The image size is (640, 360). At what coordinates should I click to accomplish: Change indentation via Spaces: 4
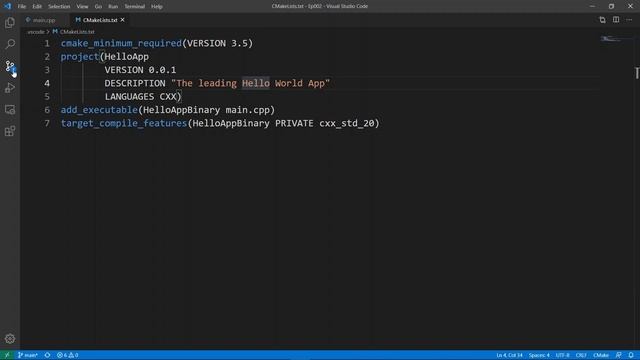pyautogui.click(x=539, y=355)
